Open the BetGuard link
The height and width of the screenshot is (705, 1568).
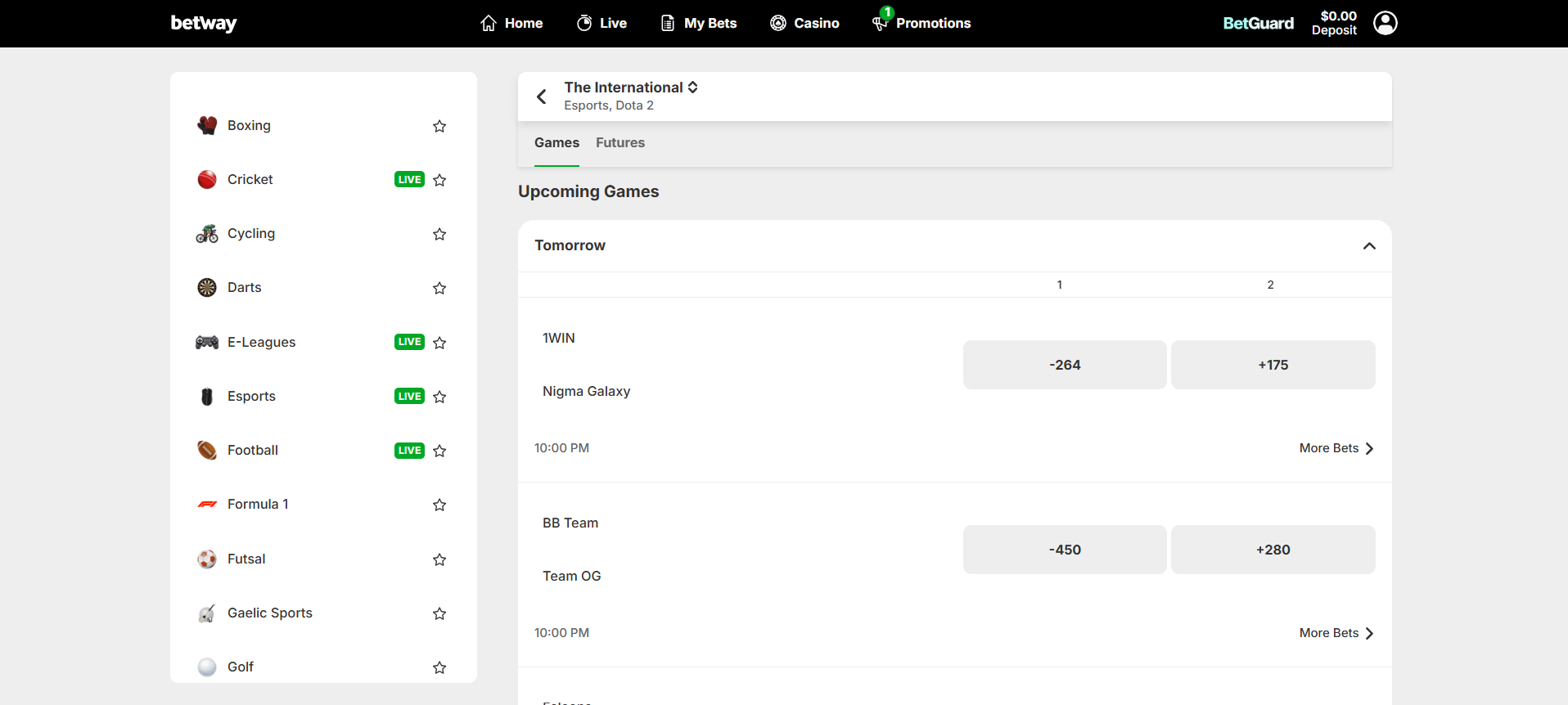(x=1258, y=23)
